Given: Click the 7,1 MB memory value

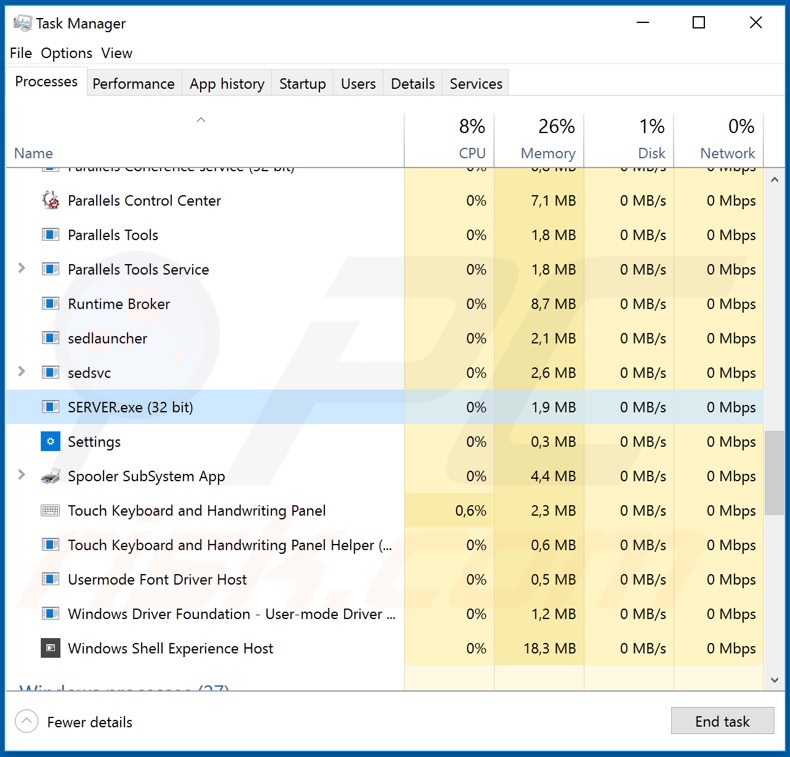Looking at the screenshot, I should tap(553, 200).
